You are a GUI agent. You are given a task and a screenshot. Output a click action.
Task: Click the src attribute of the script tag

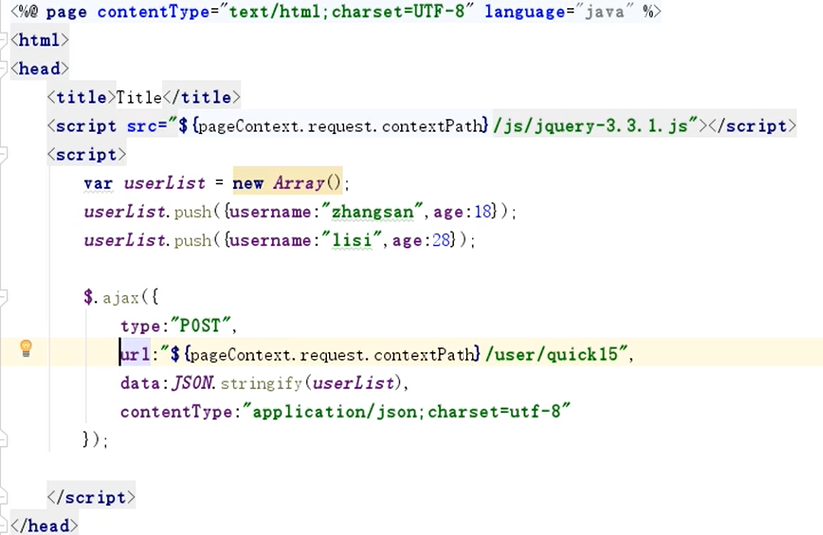(142, 126)
